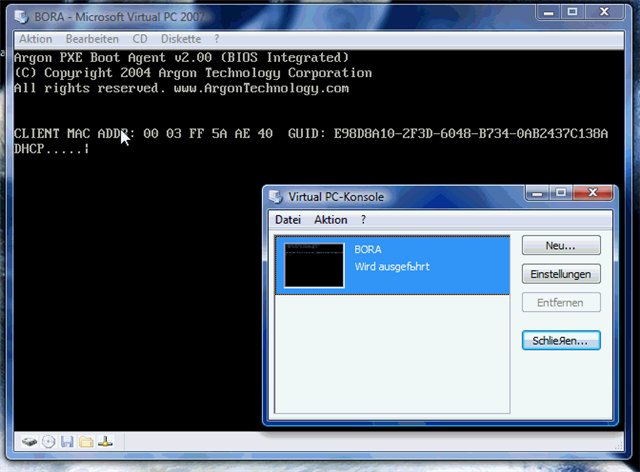Image resolution: width=640 pixels, height=472 pixels.
Task: Close the Virtual PC-Konsole window
Action: click(593, 192)
